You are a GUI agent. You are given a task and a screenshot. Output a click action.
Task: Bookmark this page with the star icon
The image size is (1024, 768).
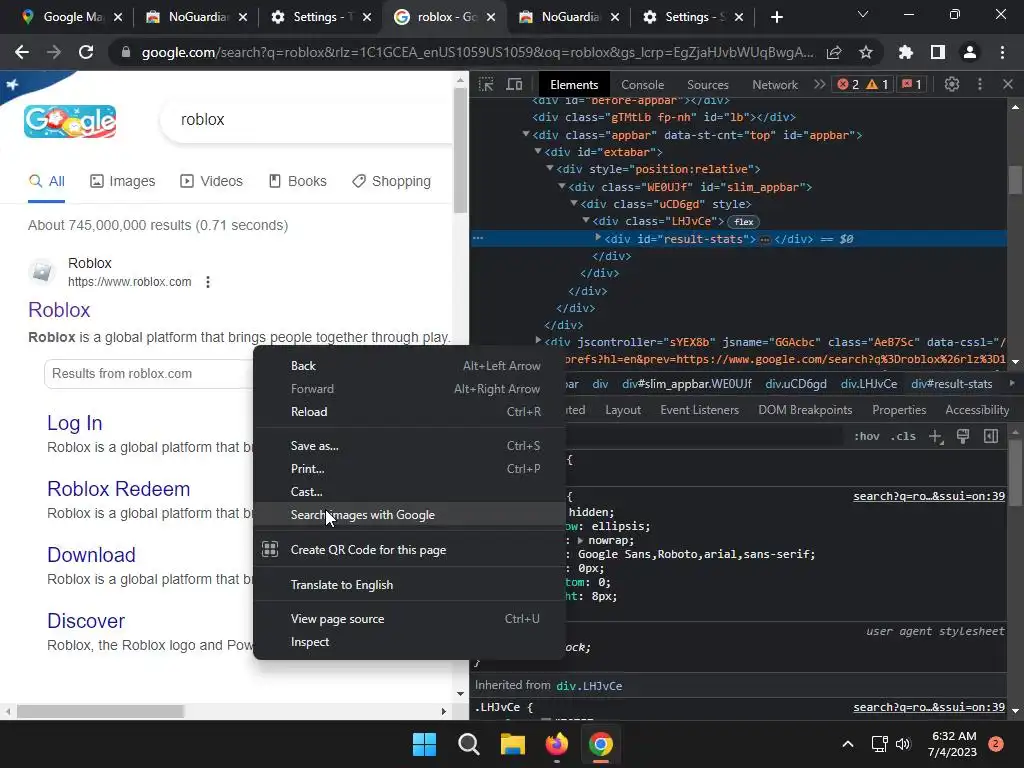coord(865,52)
